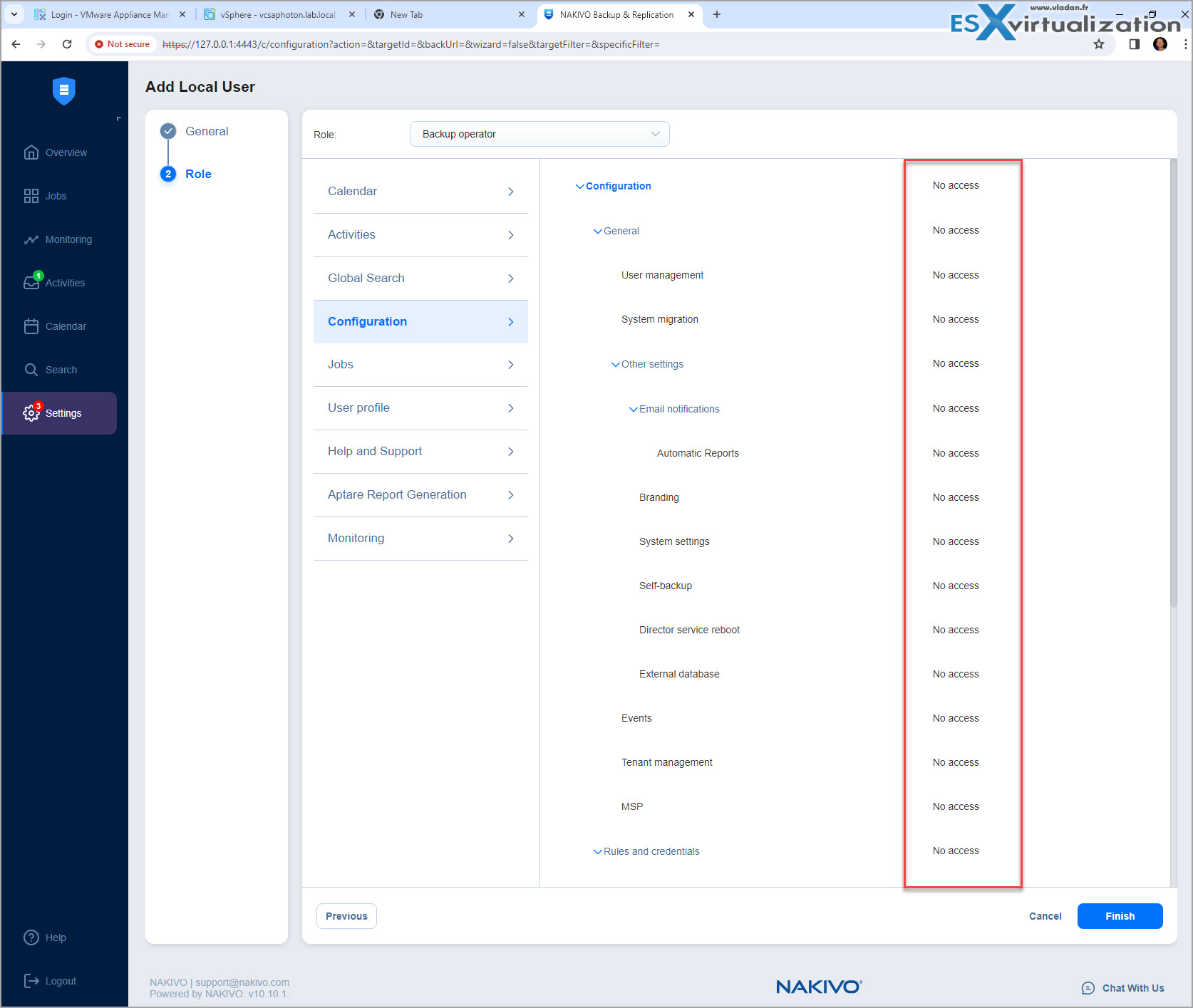Open the Role dropdown showing Backup operator
Screen dimensions: 1193x1008
coord(539,134)
